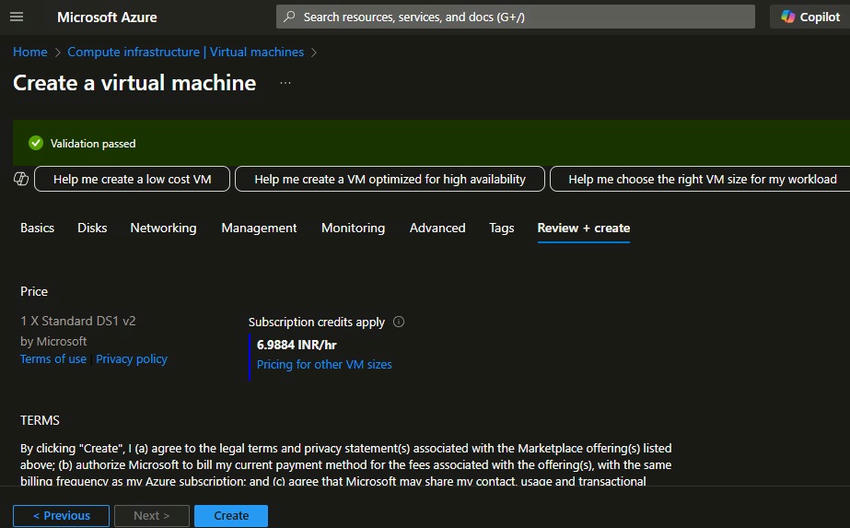Click the green Validation passed checkmark
Viewport: 850px width, 528px height.
point(36,143)
